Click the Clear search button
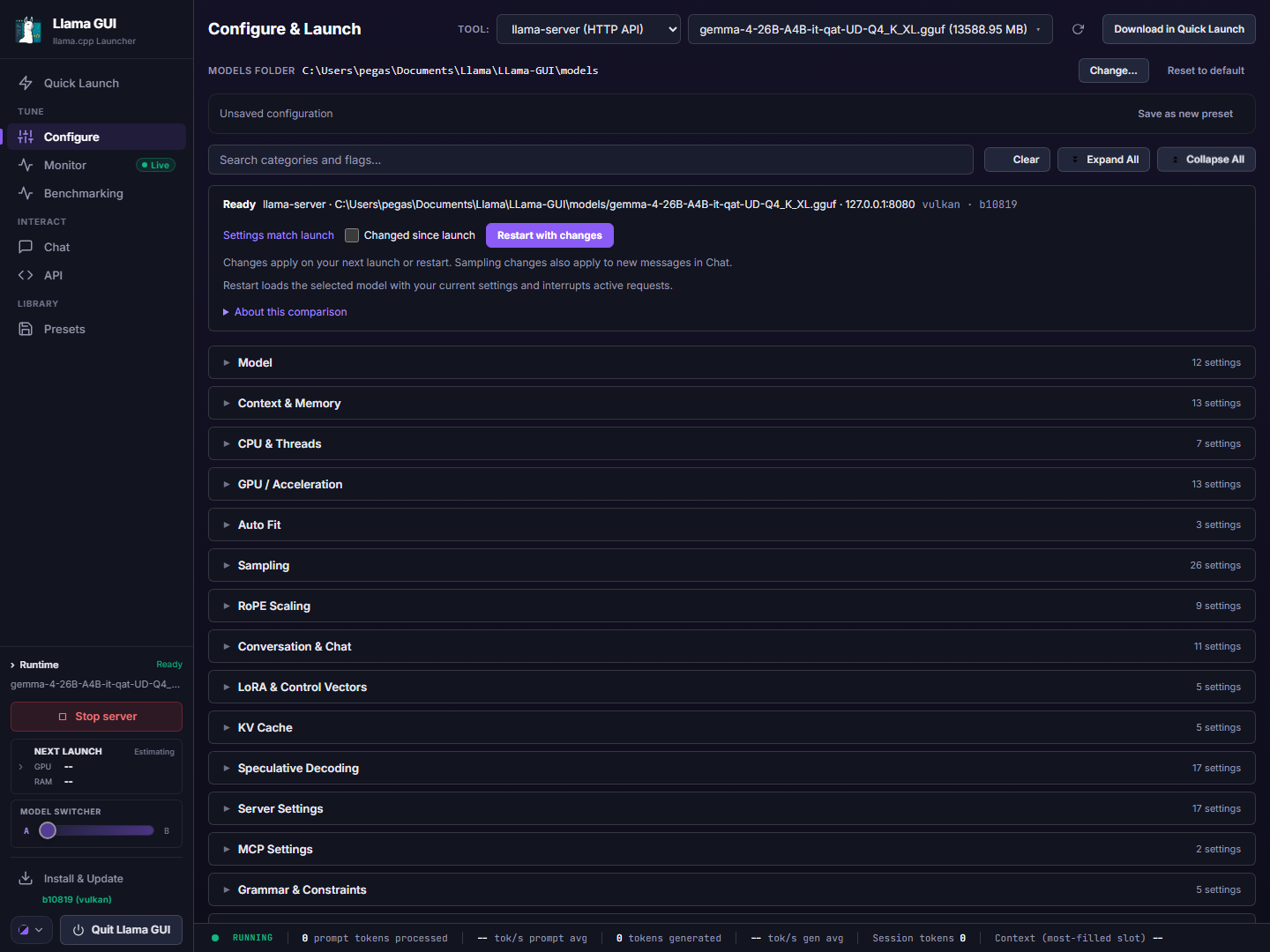1270x952 pixels. pos(1017,160)
